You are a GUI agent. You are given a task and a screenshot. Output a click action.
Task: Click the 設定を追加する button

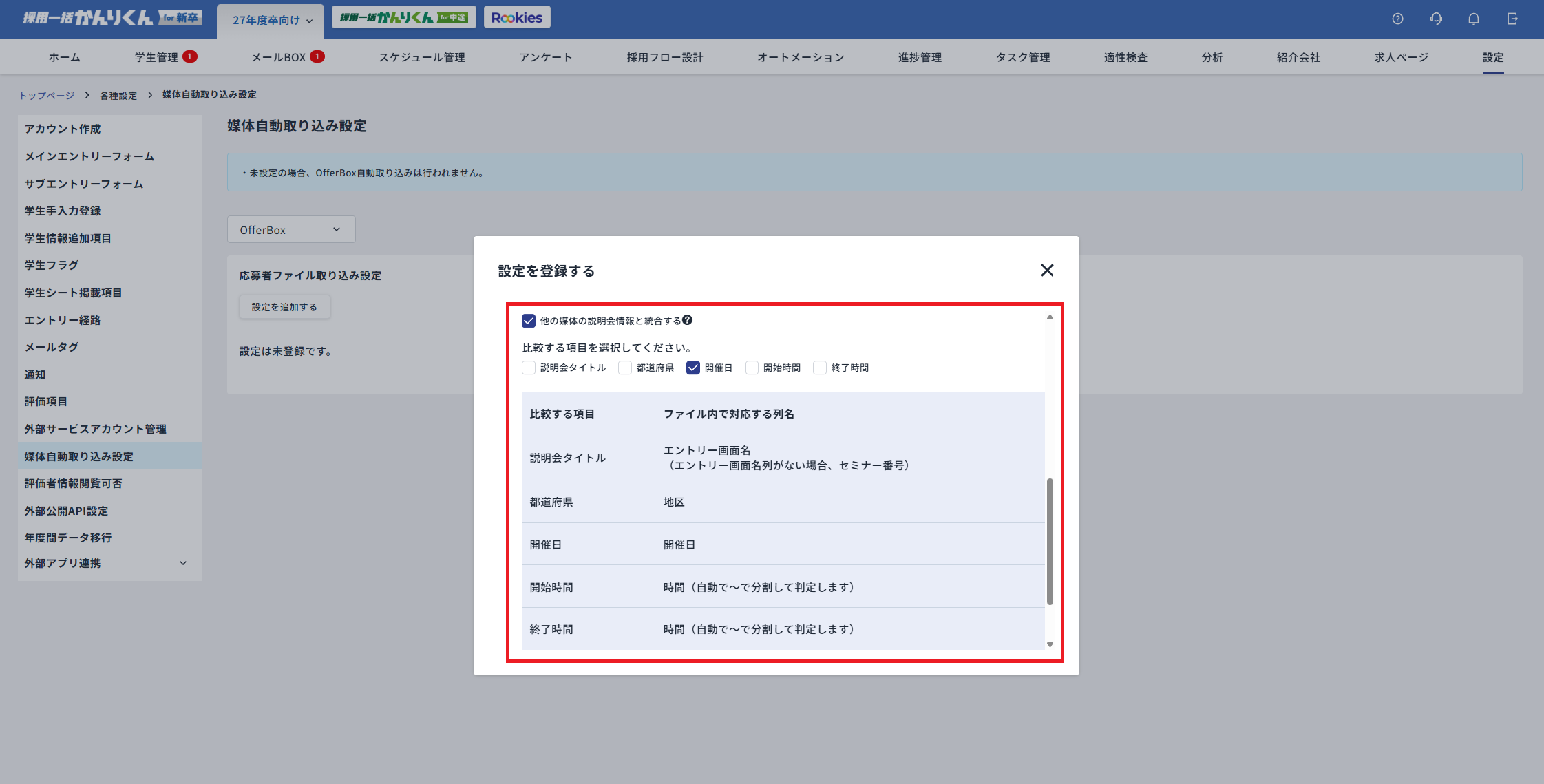(284, 307)
